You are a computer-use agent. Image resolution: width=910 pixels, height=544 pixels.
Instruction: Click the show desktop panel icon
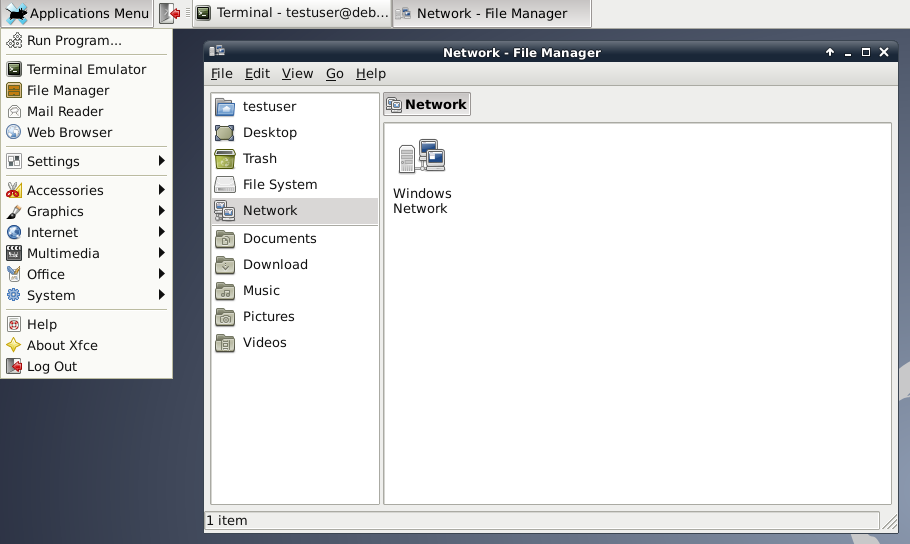(x=170, y=13)
